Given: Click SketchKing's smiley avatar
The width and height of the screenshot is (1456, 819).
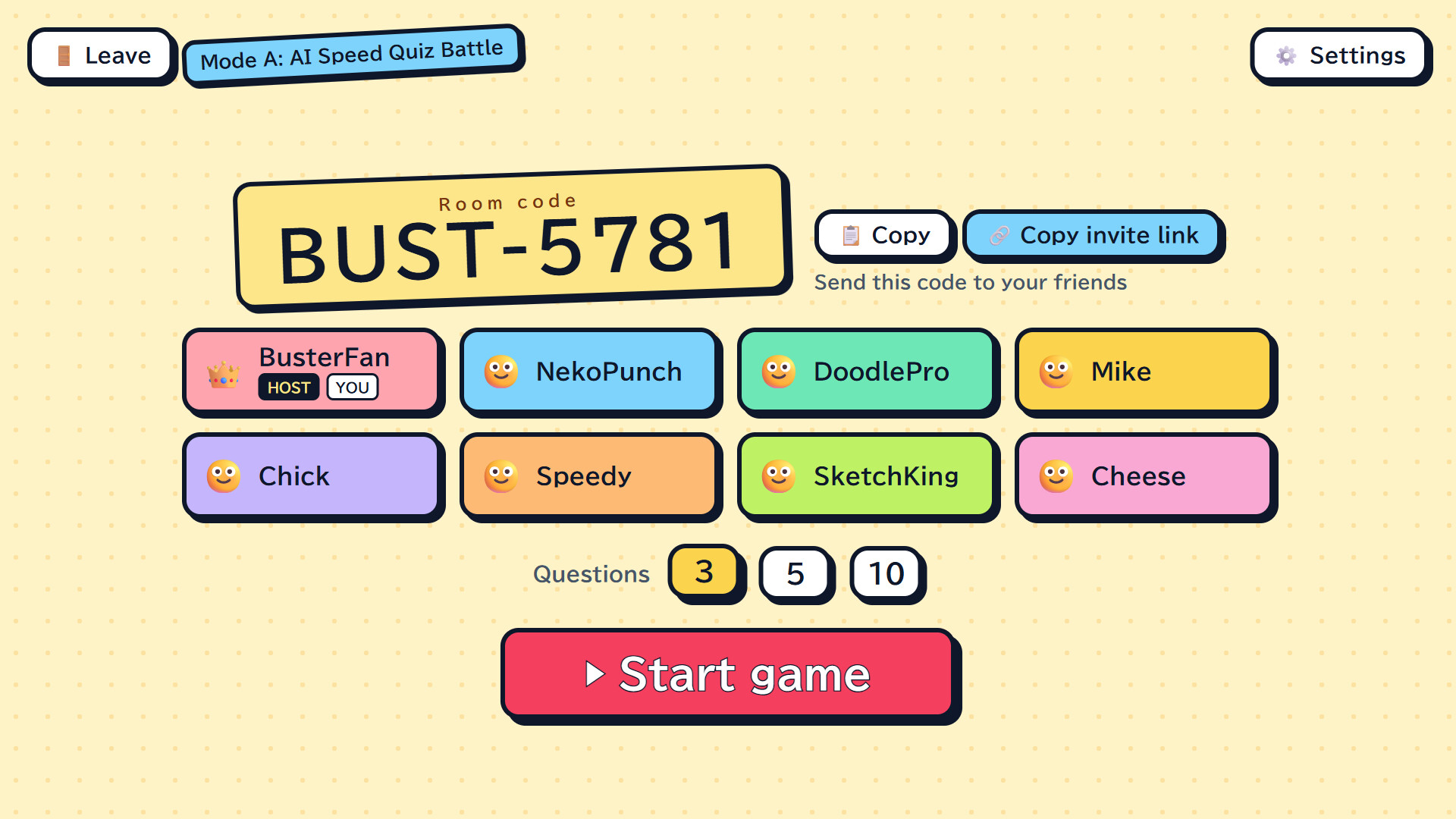Looking at the screenshot, I should [x=779, y=476].
